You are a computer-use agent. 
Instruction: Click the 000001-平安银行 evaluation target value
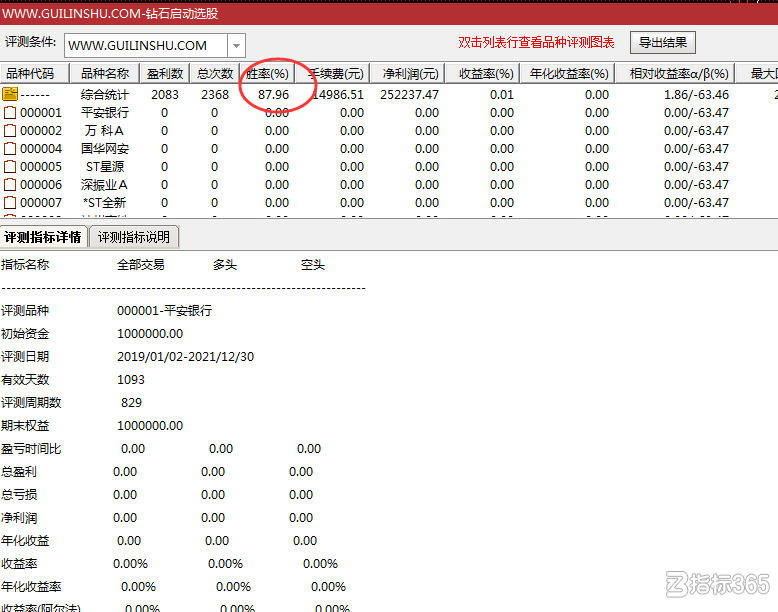164,311
